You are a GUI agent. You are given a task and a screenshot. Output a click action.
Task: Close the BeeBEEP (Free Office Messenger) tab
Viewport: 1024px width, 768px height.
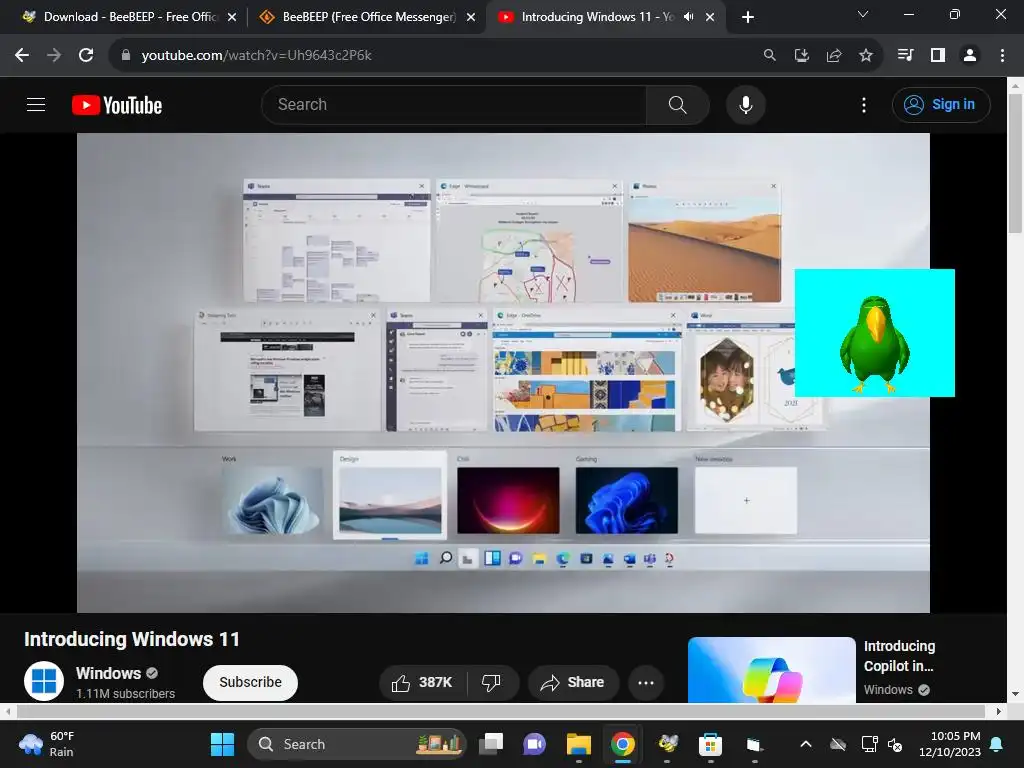click(x=471, y=18)
